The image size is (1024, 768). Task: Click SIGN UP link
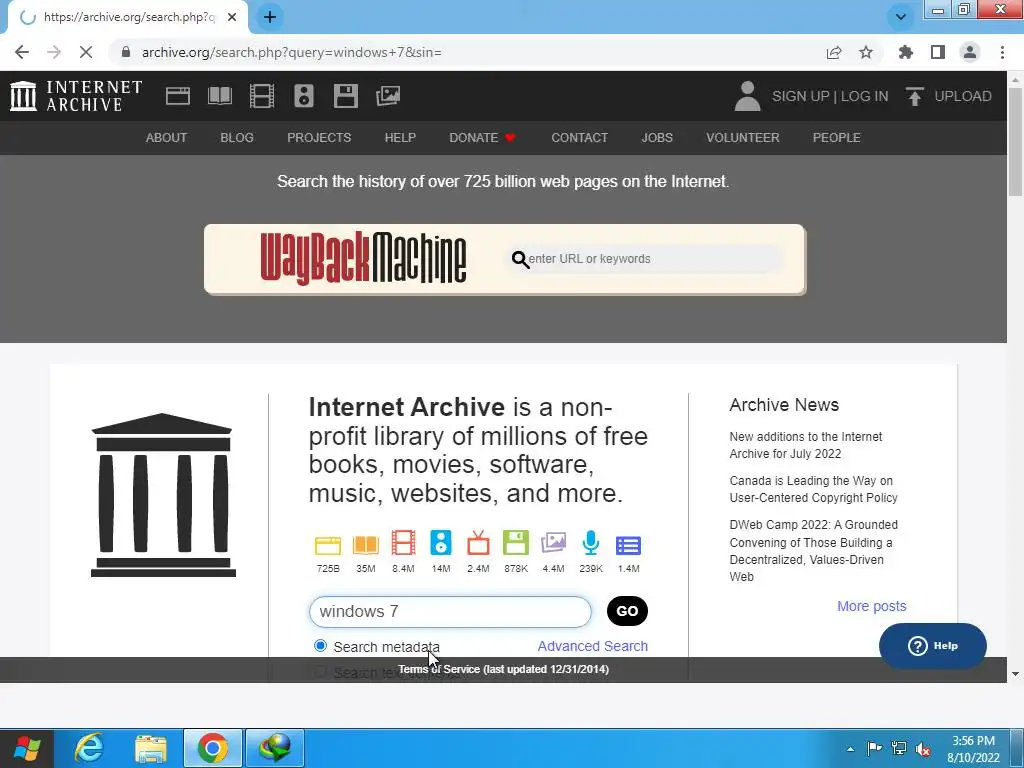[x=800, y=96]
